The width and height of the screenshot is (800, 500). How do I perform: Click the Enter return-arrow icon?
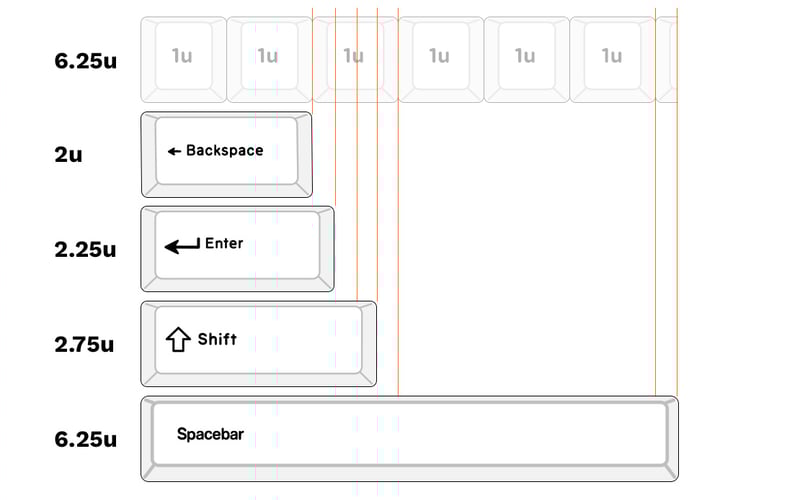182,245
